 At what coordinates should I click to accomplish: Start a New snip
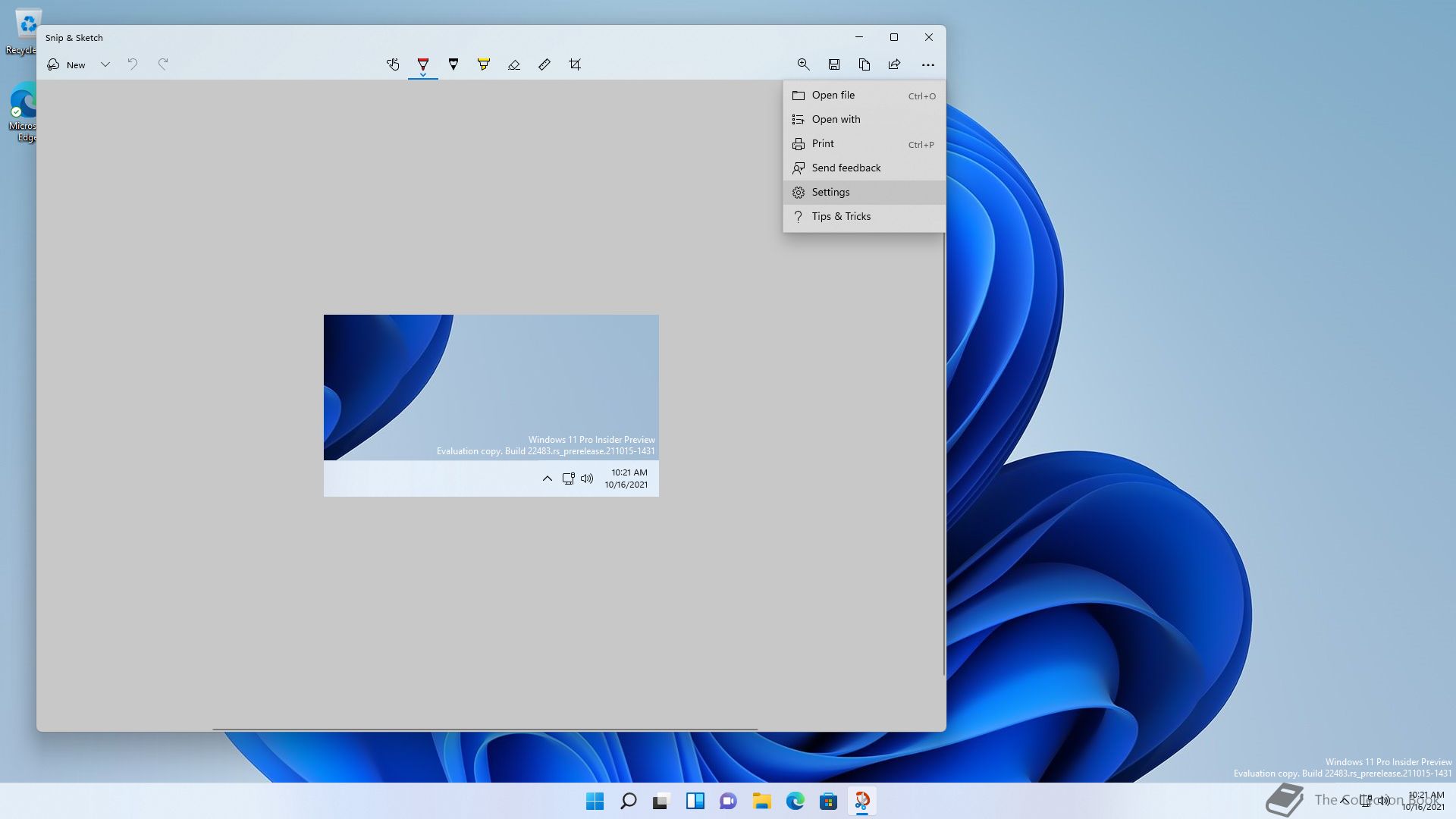[67, 64]
